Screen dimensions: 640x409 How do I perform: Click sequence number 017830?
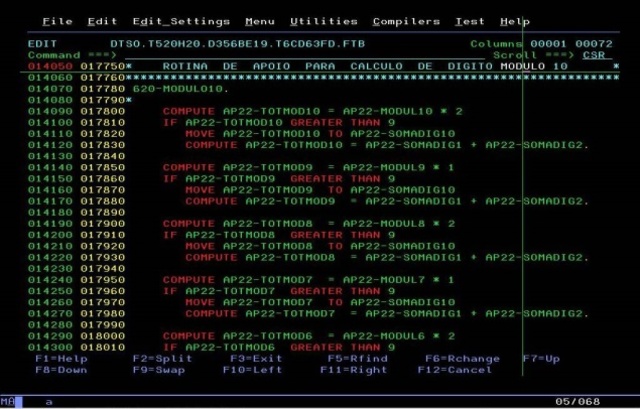pos(102,145)
